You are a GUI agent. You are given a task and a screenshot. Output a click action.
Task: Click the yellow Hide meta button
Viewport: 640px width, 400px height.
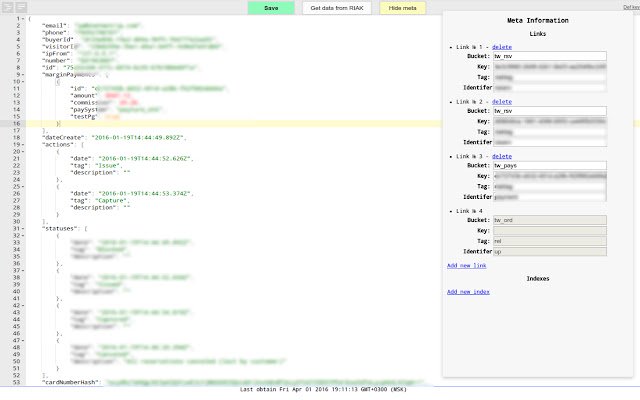[x=402, y=8]
